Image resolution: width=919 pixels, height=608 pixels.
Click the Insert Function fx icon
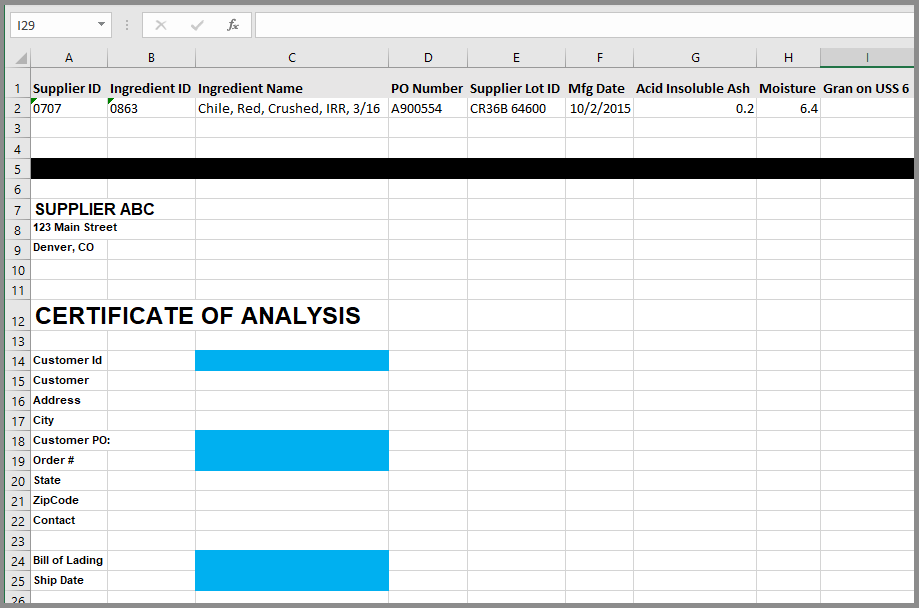233,25
